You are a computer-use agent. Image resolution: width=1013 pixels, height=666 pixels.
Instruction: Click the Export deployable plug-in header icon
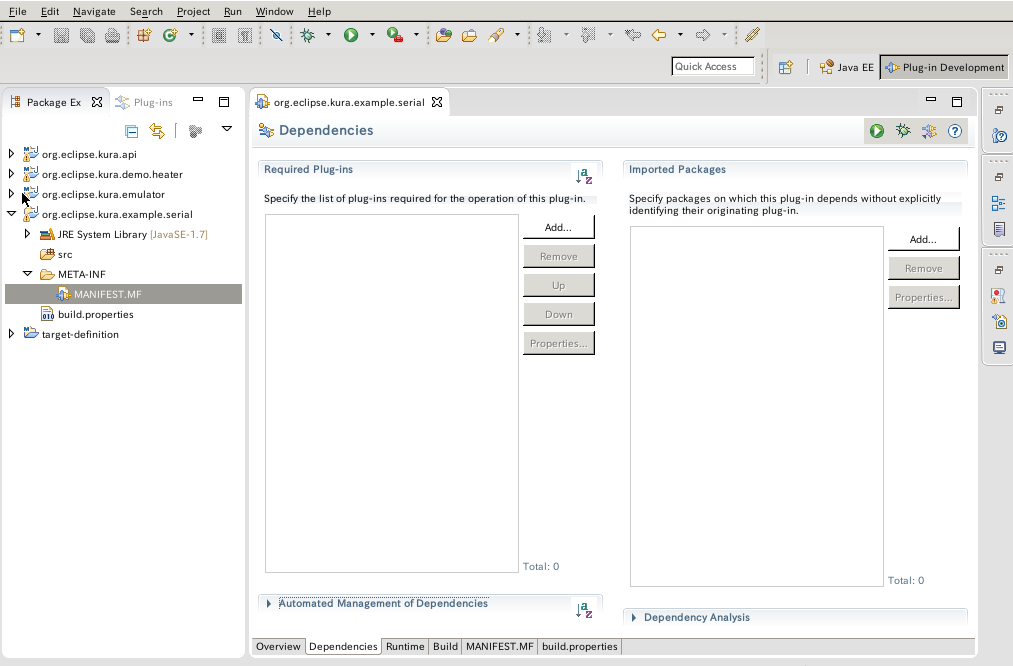[x=929, y=131]
